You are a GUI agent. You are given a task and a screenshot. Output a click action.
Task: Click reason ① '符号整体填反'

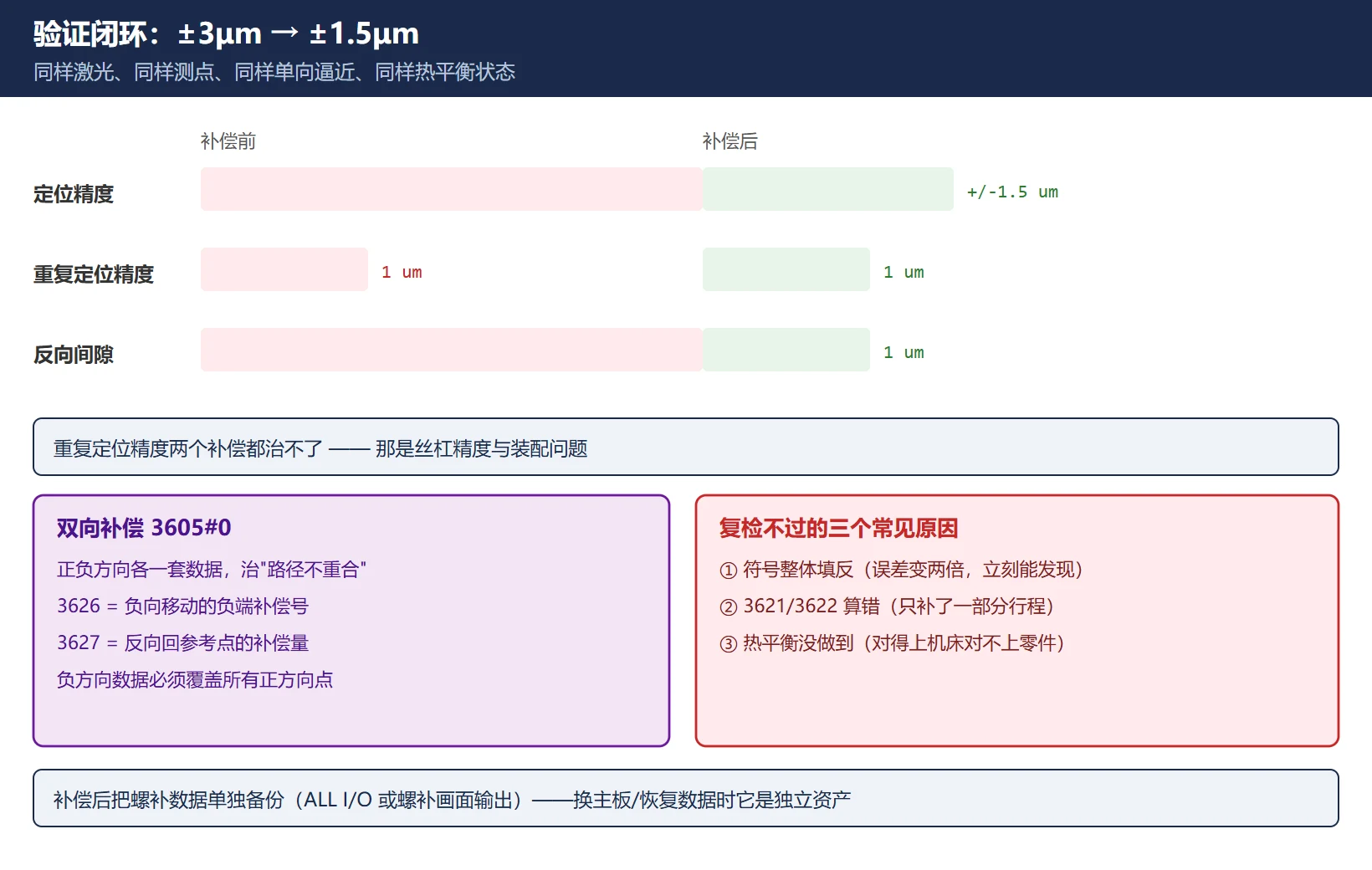tap(901, 570)
